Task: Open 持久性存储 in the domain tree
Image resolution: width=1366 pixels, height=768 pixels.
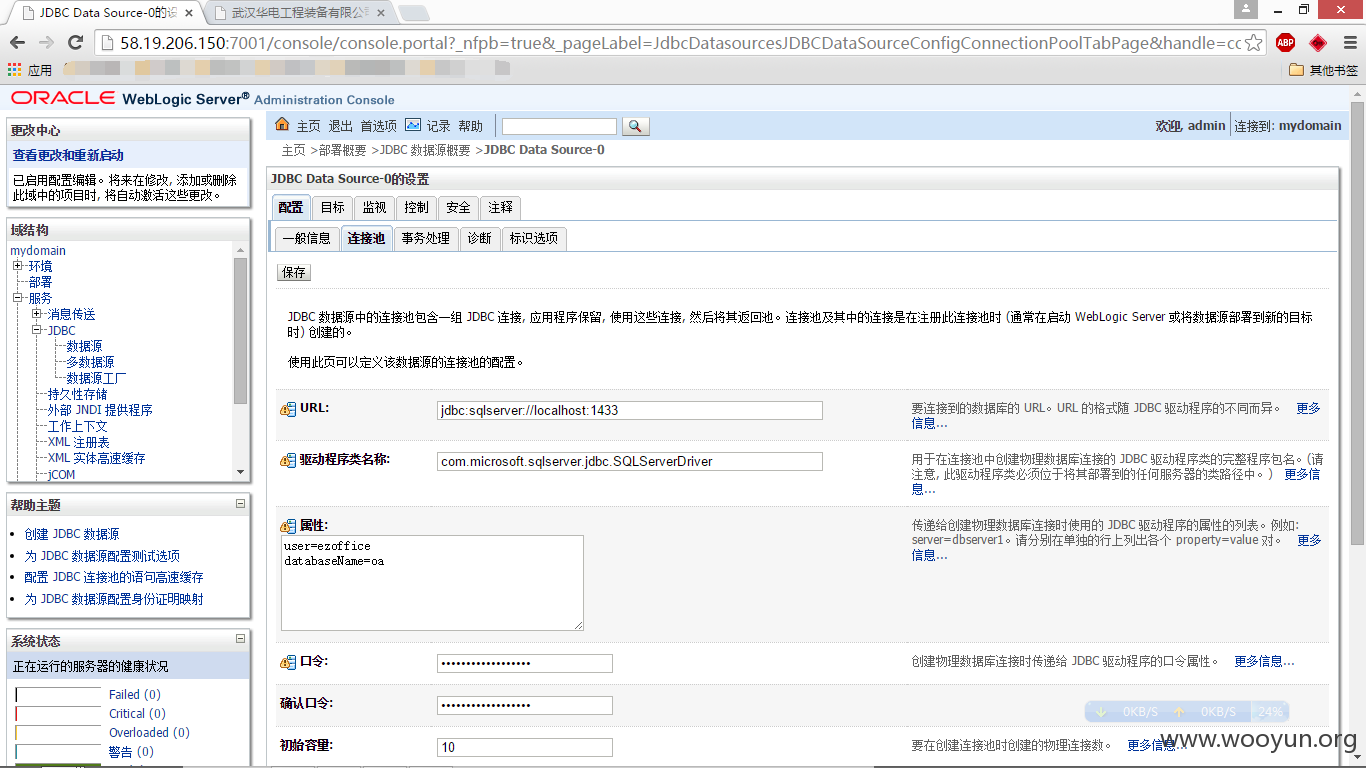Action: [x=77, y=394]
